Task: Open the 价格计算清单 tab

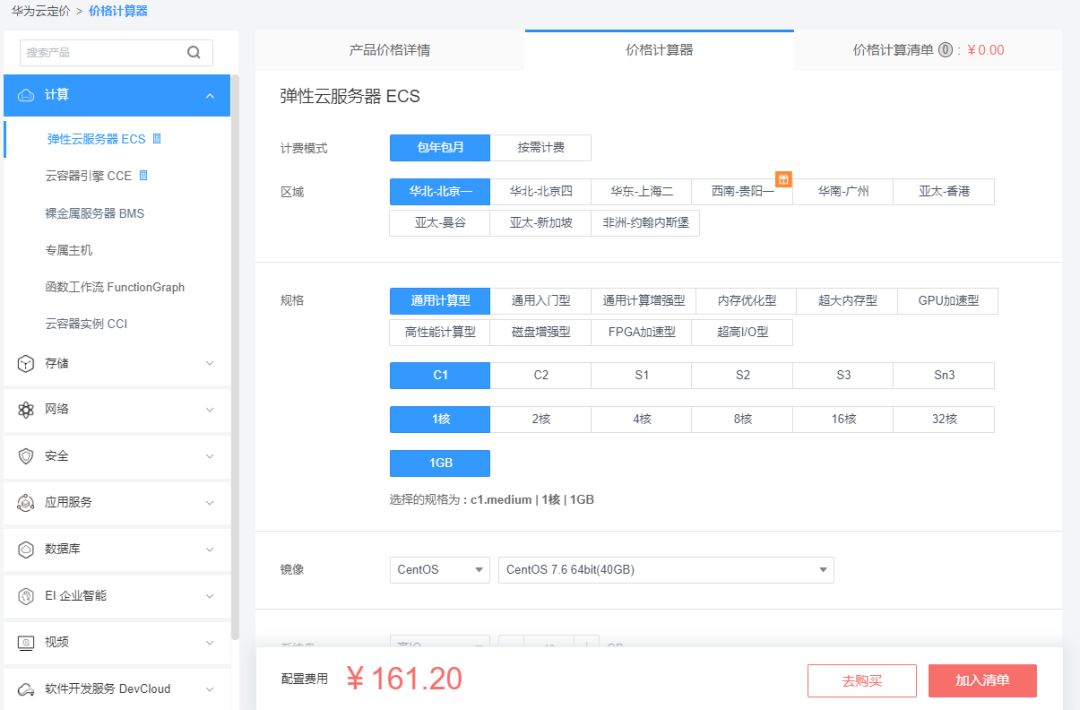Action: 928,50
